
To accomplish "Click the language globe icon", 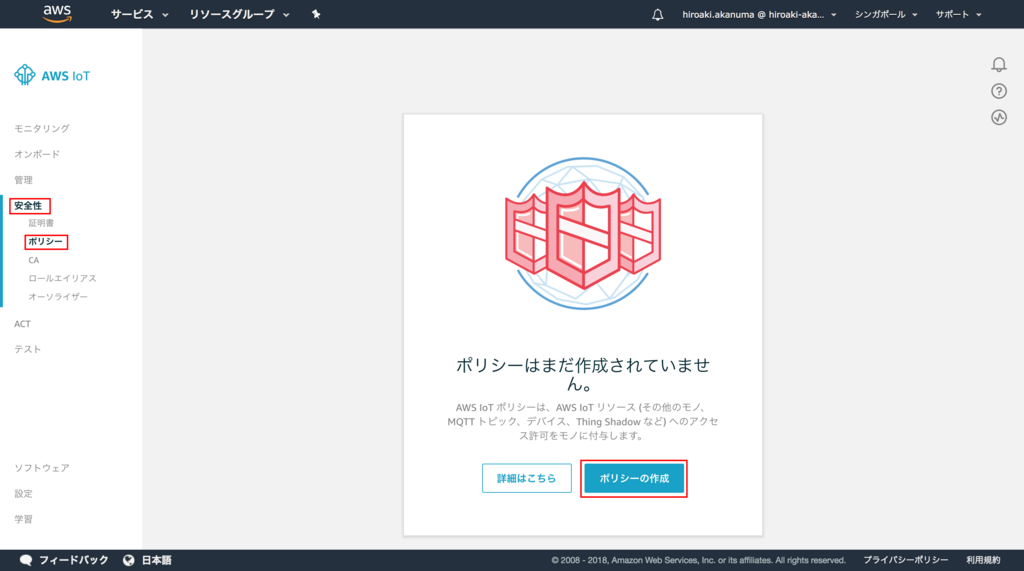I will [129, 560].
